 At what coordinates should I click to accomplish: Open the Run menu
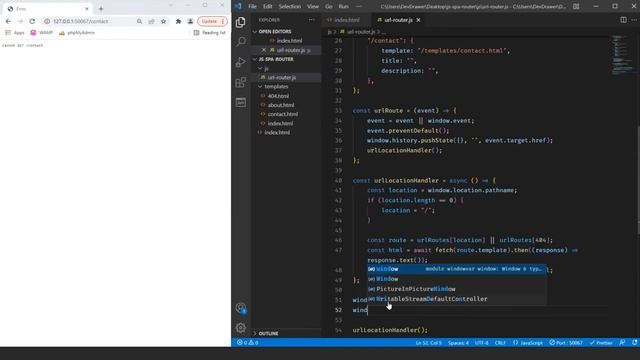pyautogui.click(x=344, y=6)
